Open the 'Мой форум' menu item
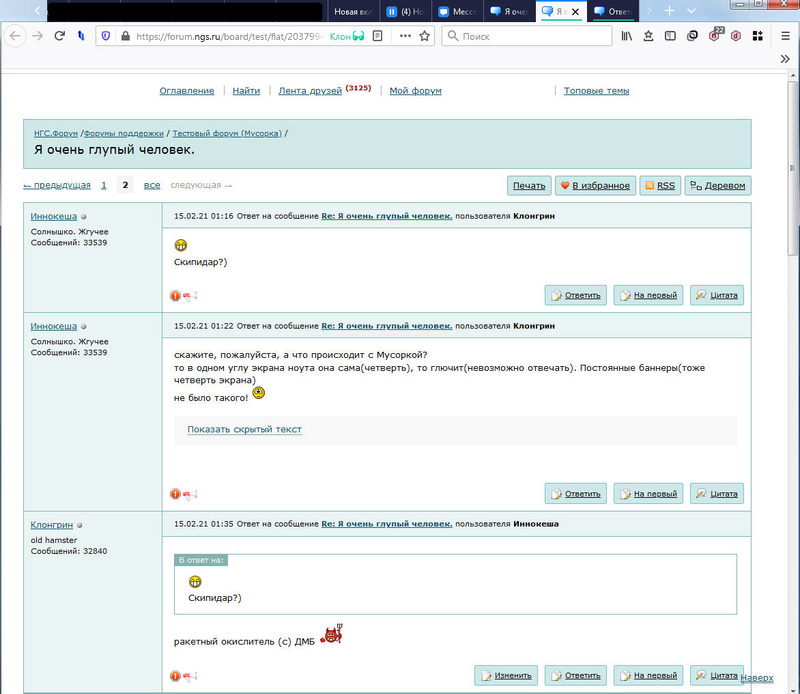 tap(415, 91)
